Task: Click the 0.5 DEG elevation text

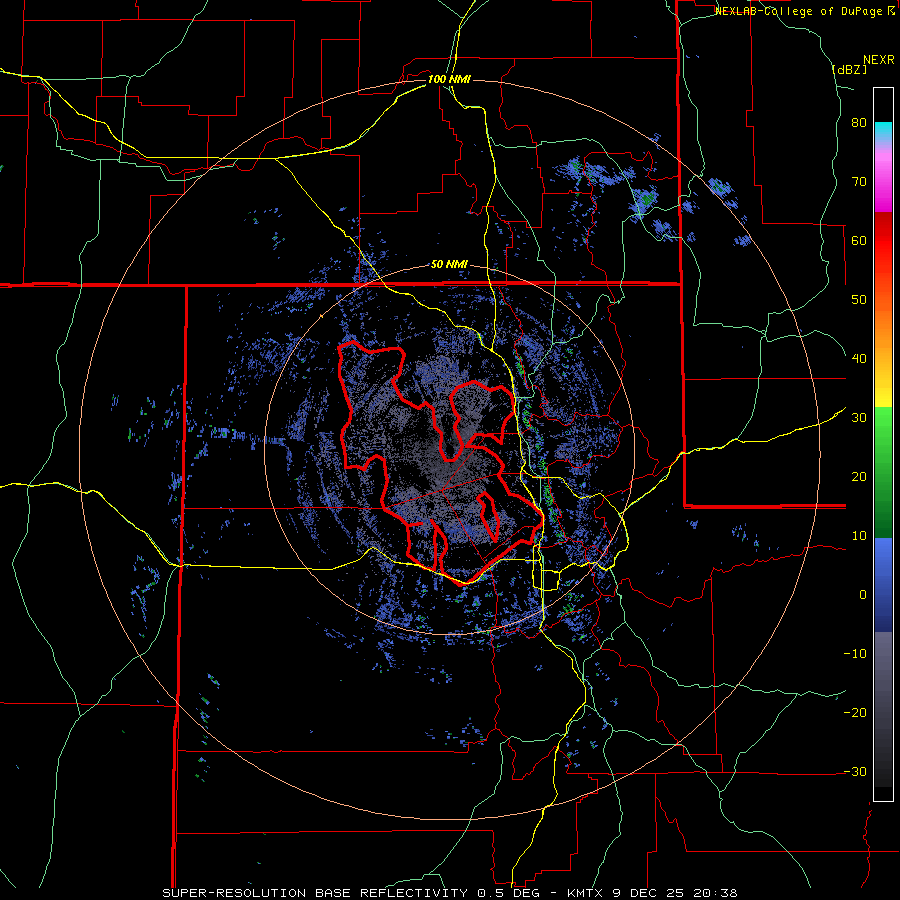Action: point(508,893)
